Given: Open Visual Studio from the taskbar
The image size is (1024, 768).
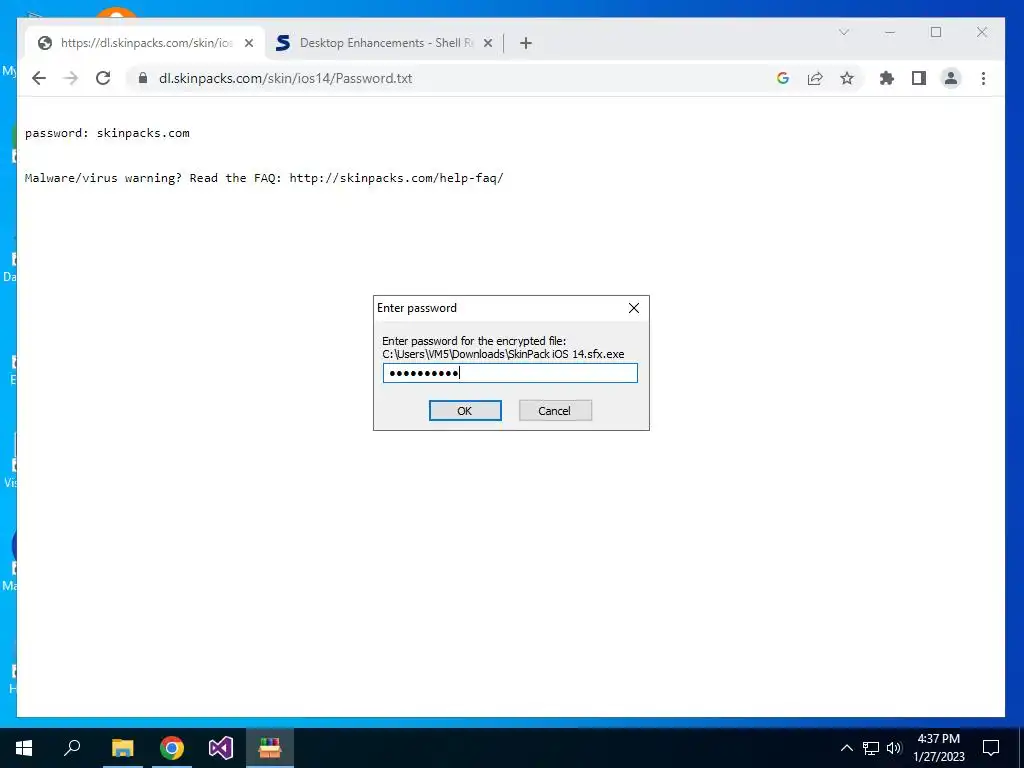Looking at the screenshot, I should point(221,748).
